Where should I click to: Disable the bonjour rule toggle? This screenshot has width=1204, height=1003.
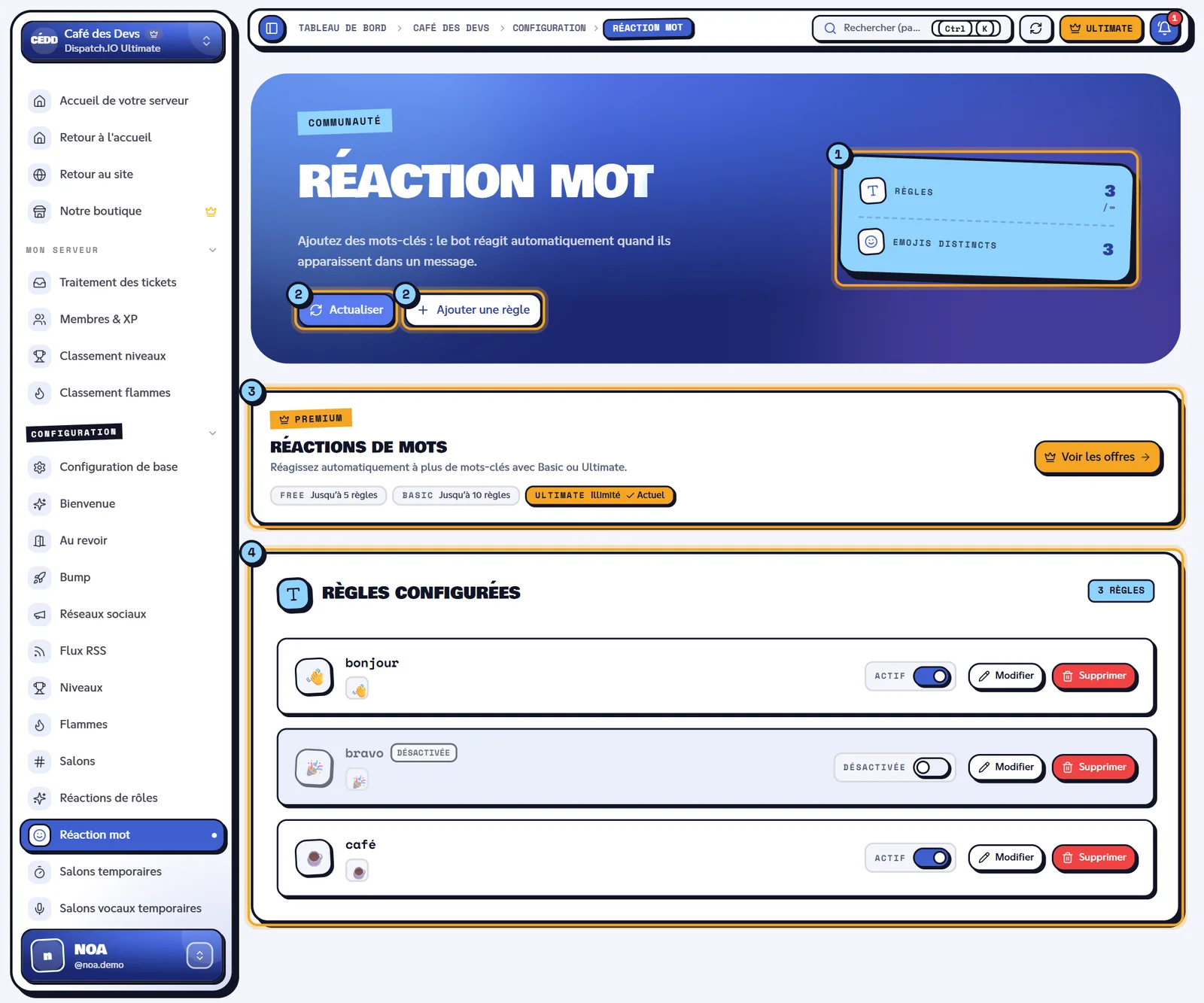click(932, 676)
